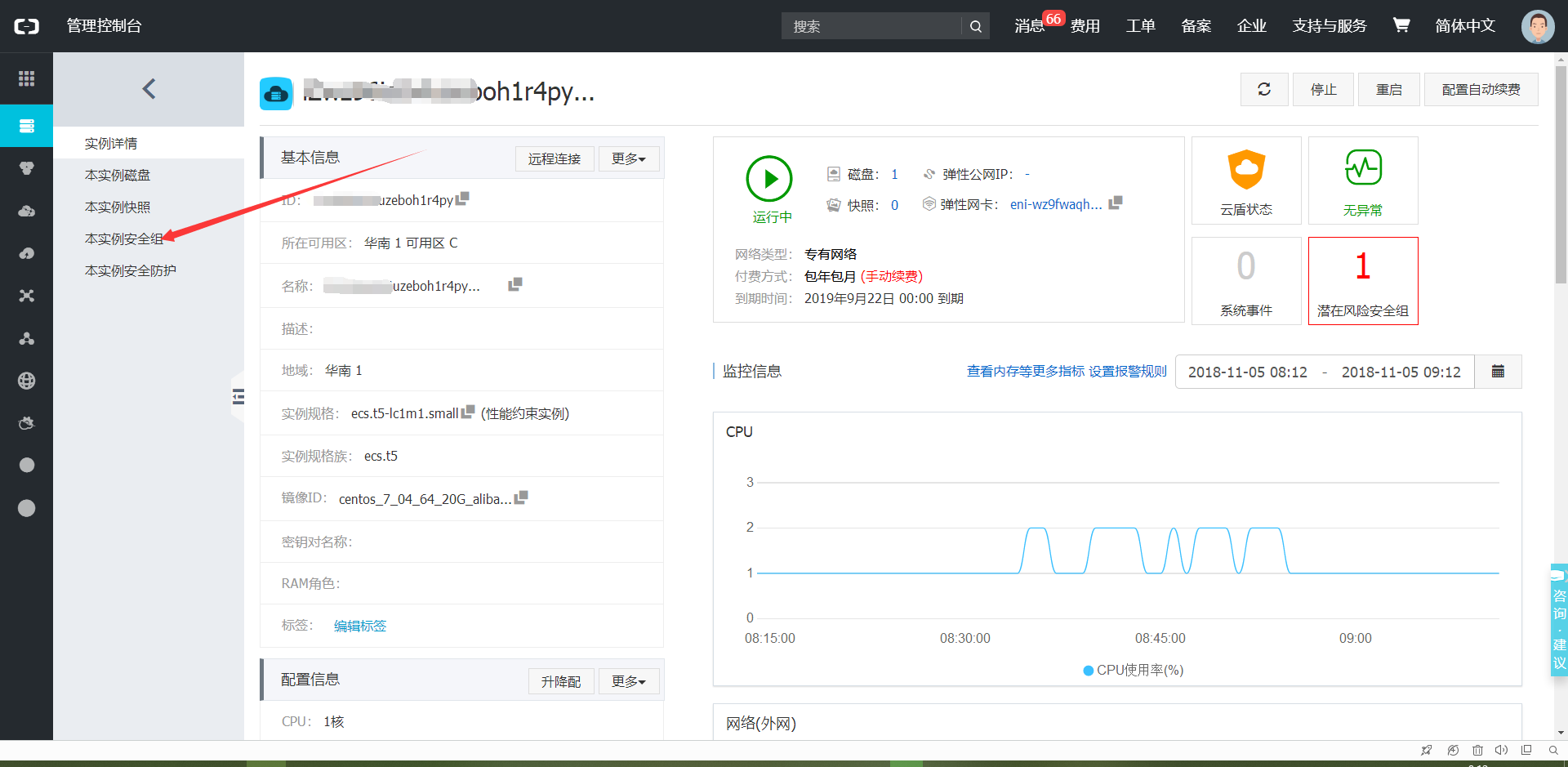Click the shield sidebar icon below server
This screenshot has height=767, width=1568.
26,168
